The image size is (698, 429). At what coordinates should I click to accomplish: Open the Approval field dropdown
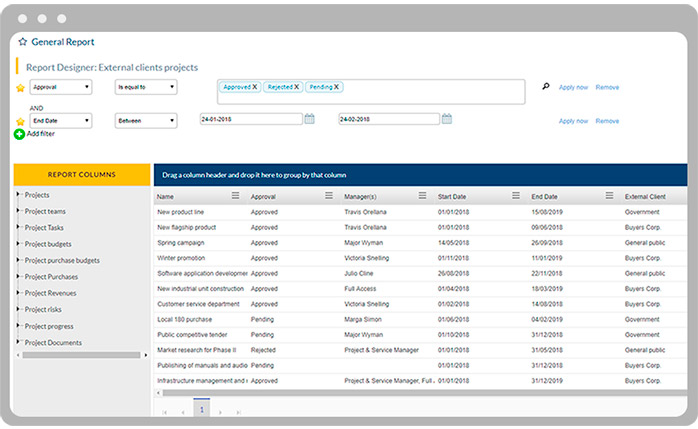click(60, 87)
